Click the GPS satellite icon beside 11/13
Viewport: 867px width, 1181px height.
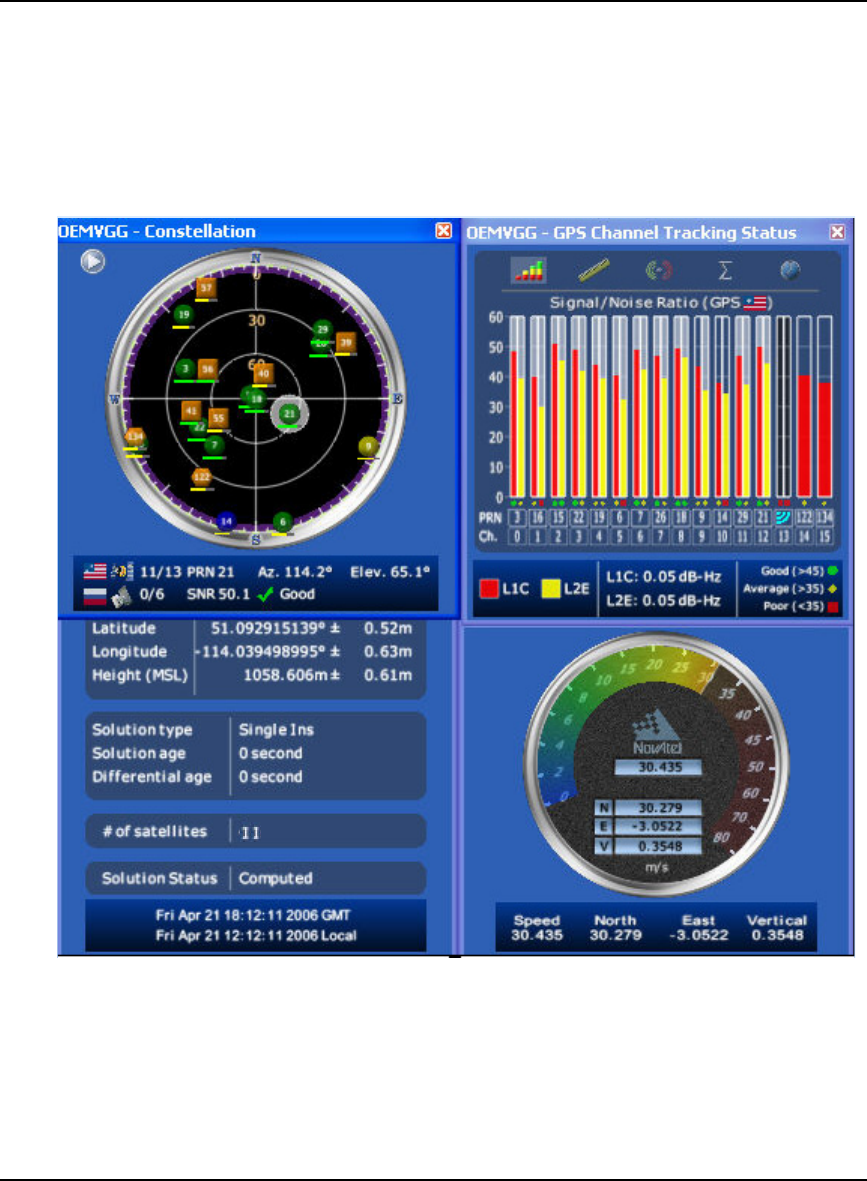(121, 571)
